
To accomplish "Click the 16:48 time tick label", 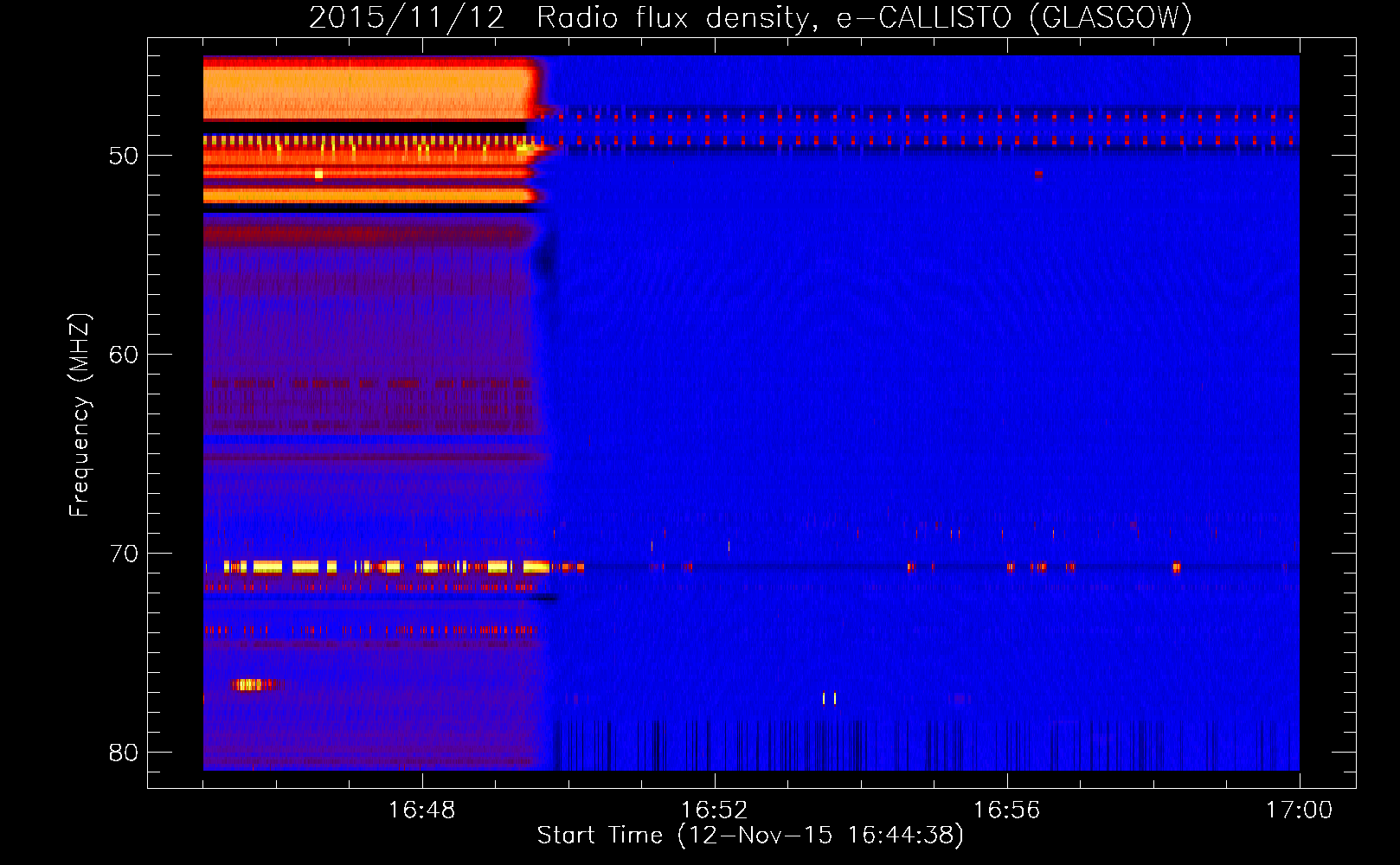I will pyautogui.click(x=421, y=811).
